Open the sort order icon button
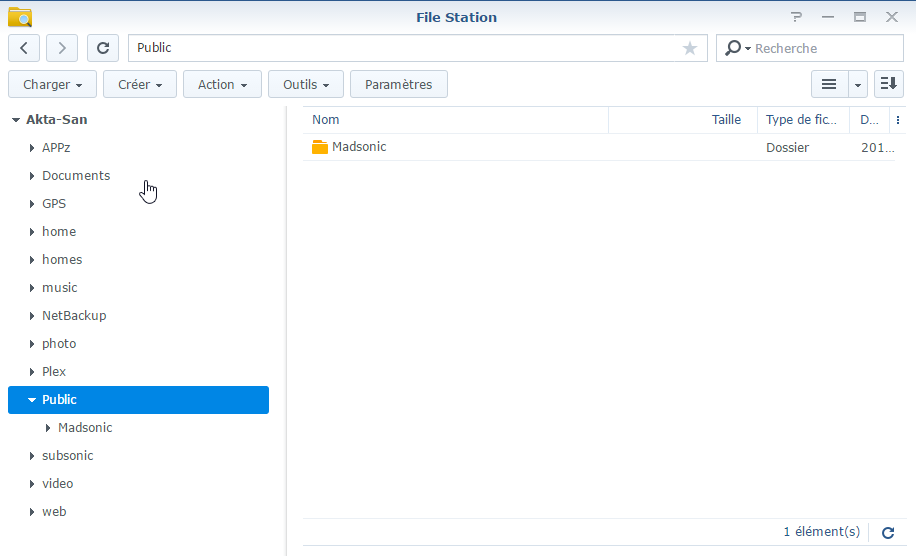Image resolution: width=916 pixels, height=556 pixels. (888, 85)
